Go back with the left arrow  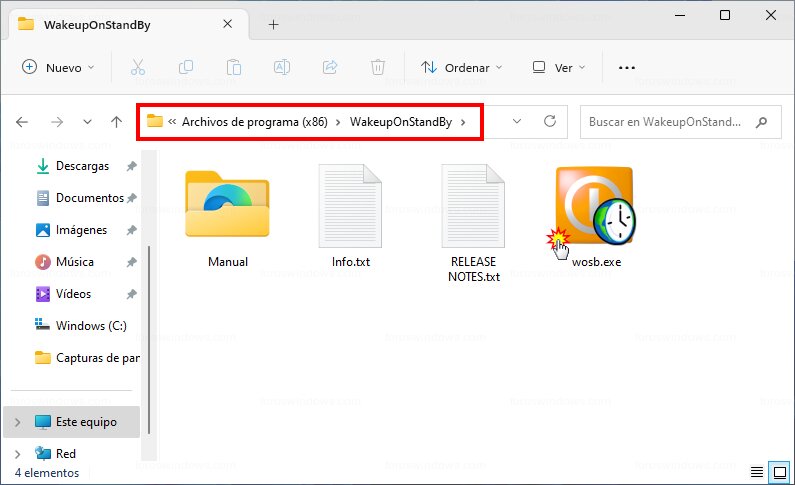pos(22,122)
